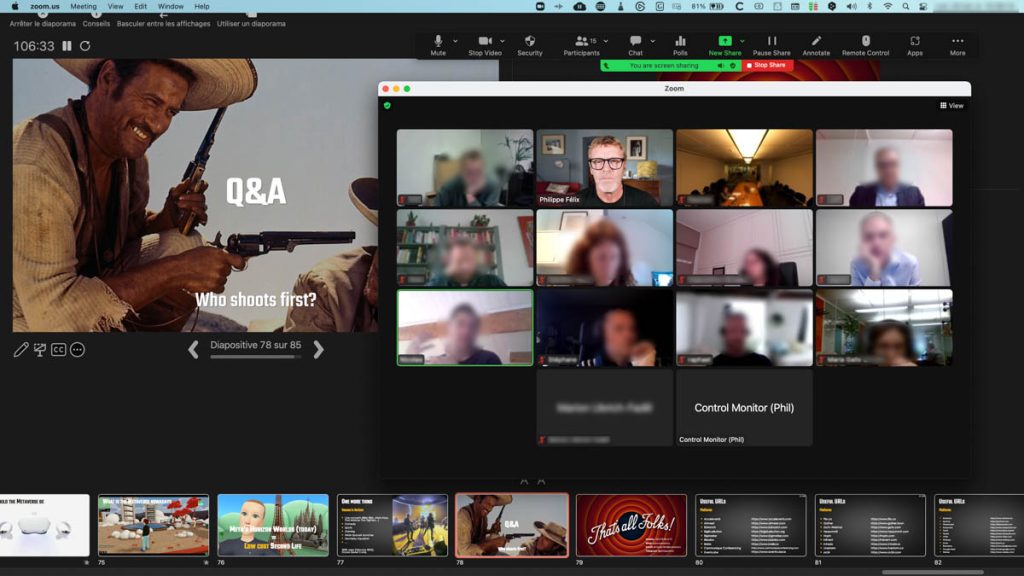The height and width of the screenshot is (576, 1024).
Task: Click the battery indicator in menu bar
Action: click(x=716, y=6)
